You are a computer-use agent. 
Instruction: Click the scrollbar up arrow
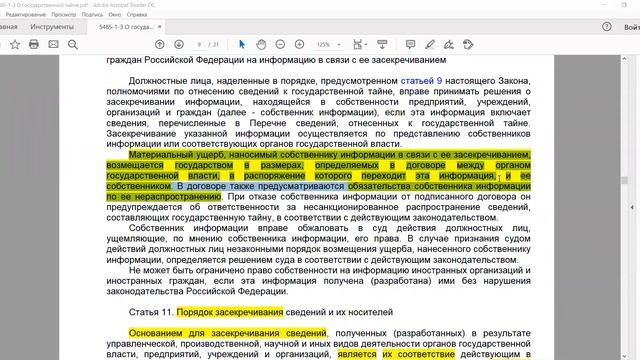pyautogui.click(x=624, y=59)
